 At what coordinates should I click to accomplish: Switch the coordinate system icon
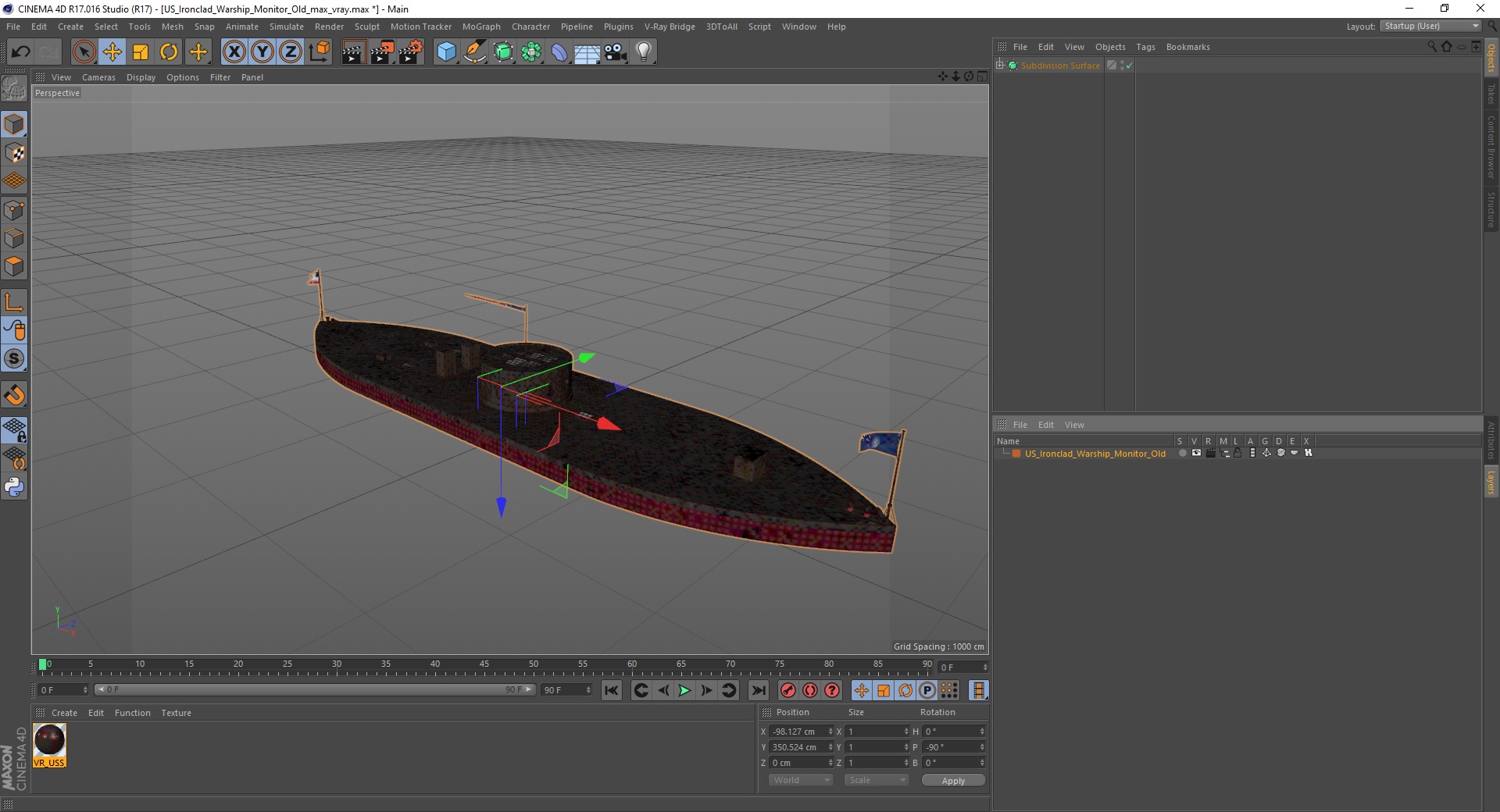click(319, 52)
